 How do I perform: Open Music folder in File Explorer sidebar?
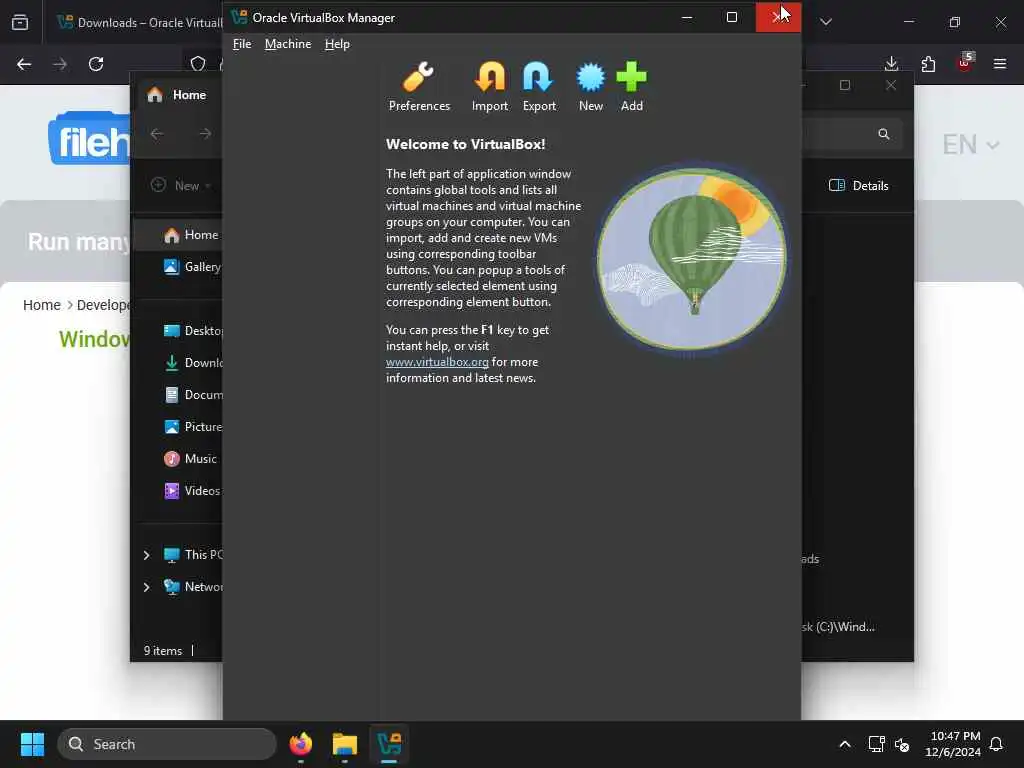(191, 458)
